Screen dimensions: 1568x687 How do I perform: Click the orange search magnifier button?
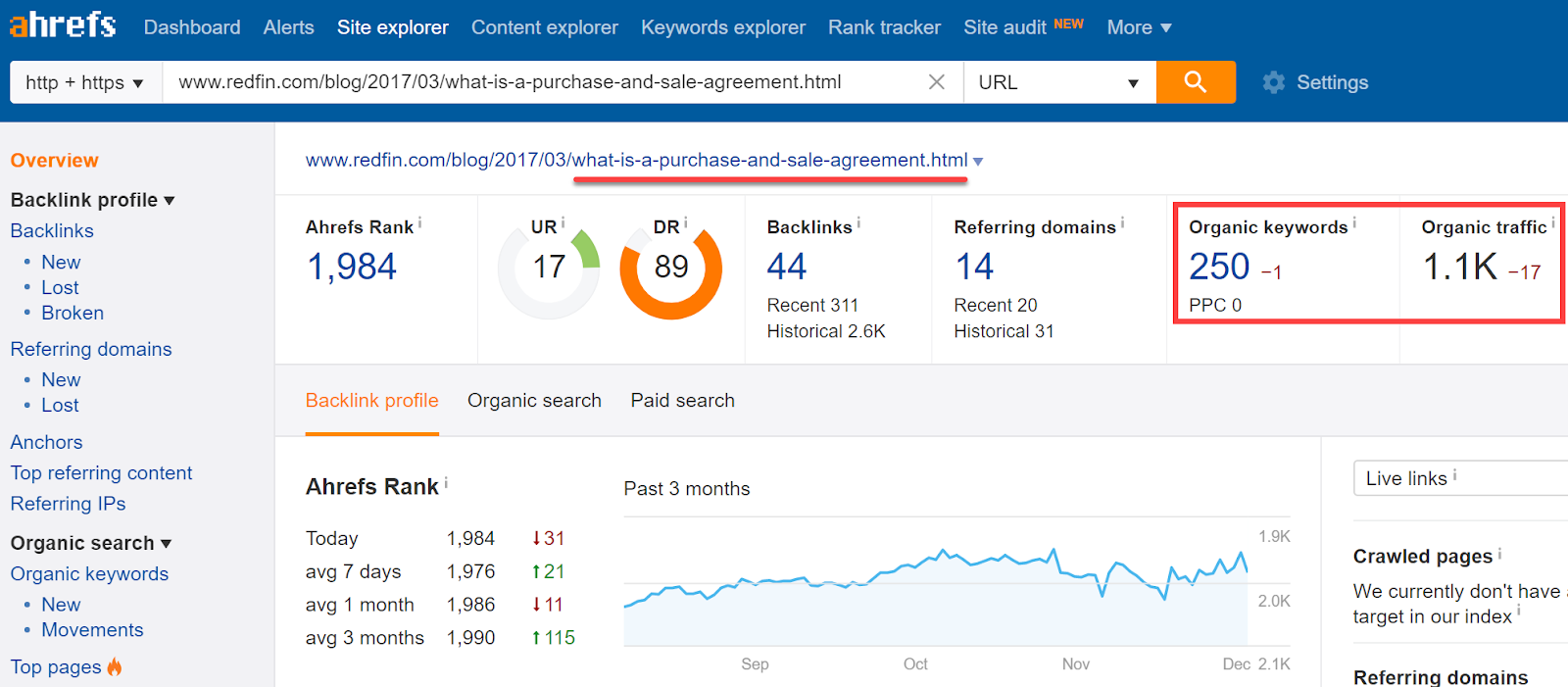(1196, 82)
